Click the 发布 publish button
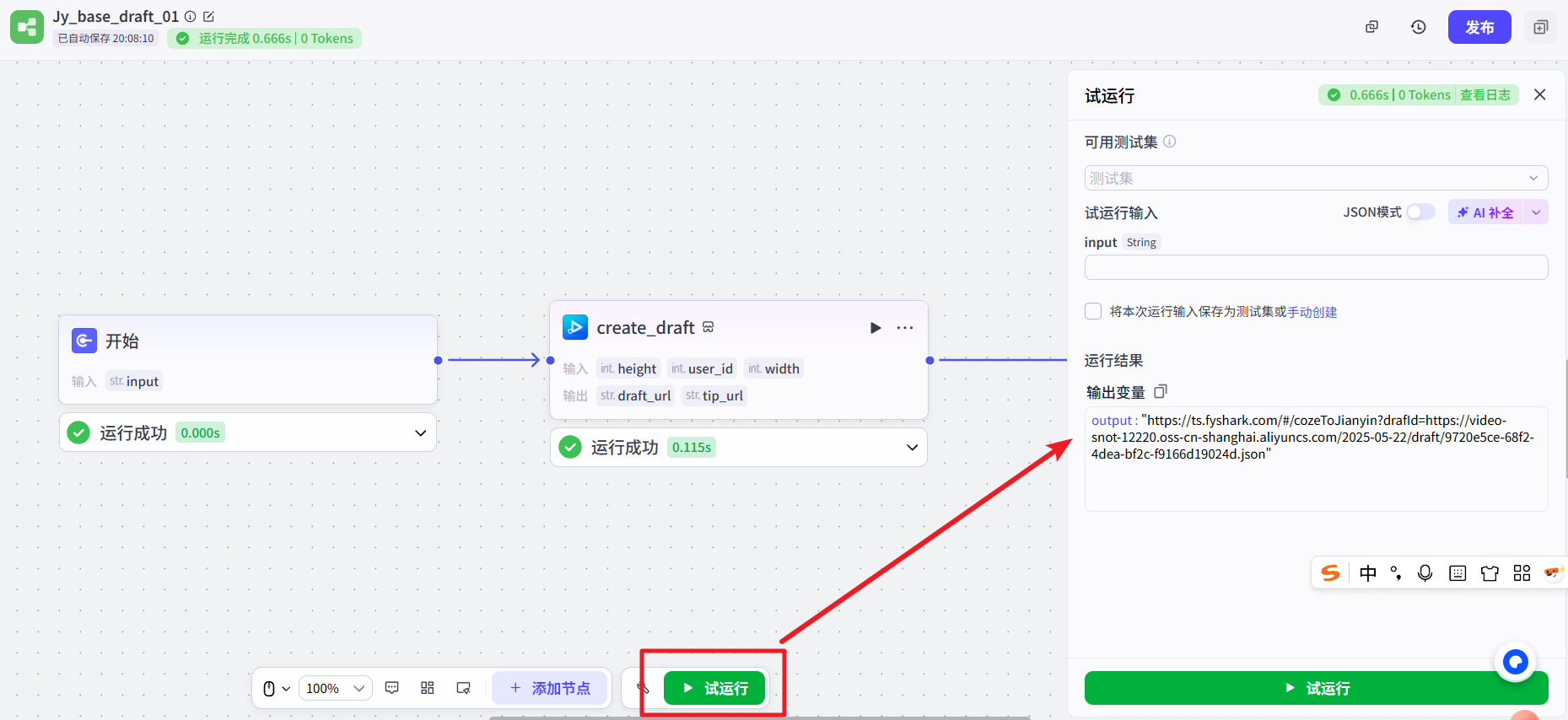This screenshot has width=1568, height=720. click(1479, 27)
